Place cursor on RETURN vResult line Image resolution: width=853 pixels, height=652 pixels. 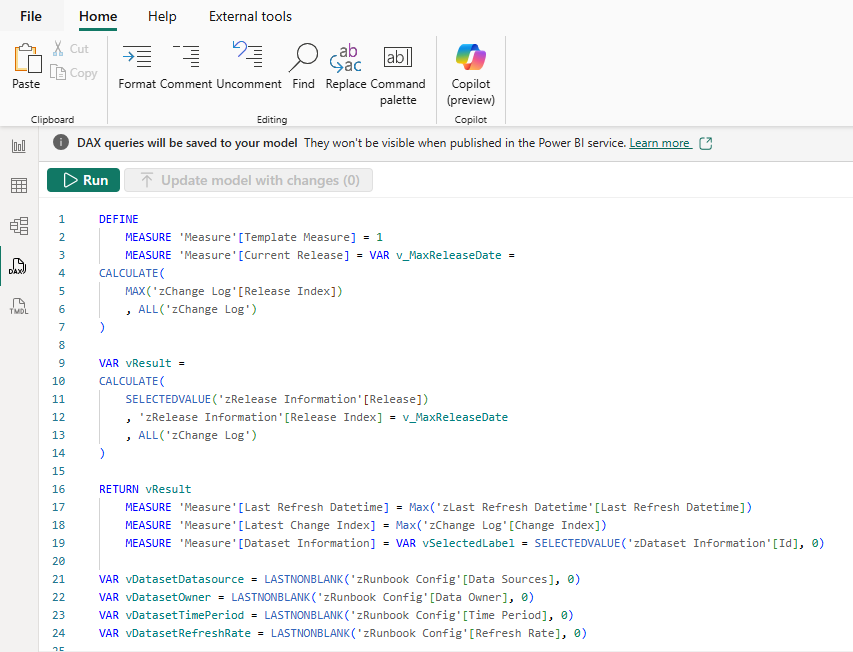[x=145, y=489]
